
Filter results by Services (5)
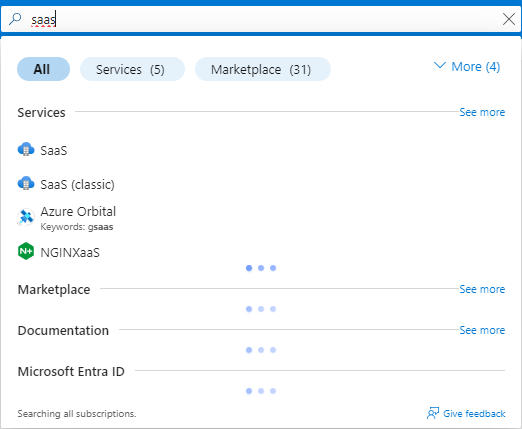(x=132, y=69)
